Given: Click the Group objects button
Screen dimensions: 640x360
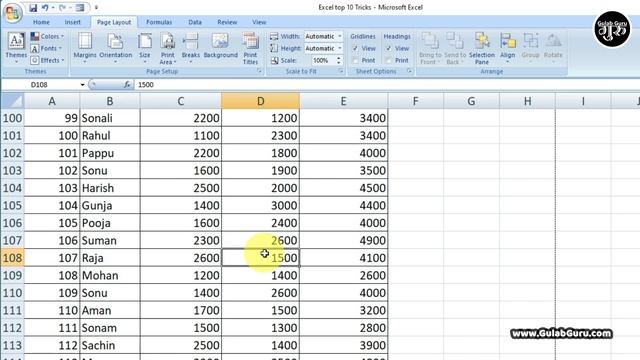Looking at the screenshot, I should (x=531, y=48).
